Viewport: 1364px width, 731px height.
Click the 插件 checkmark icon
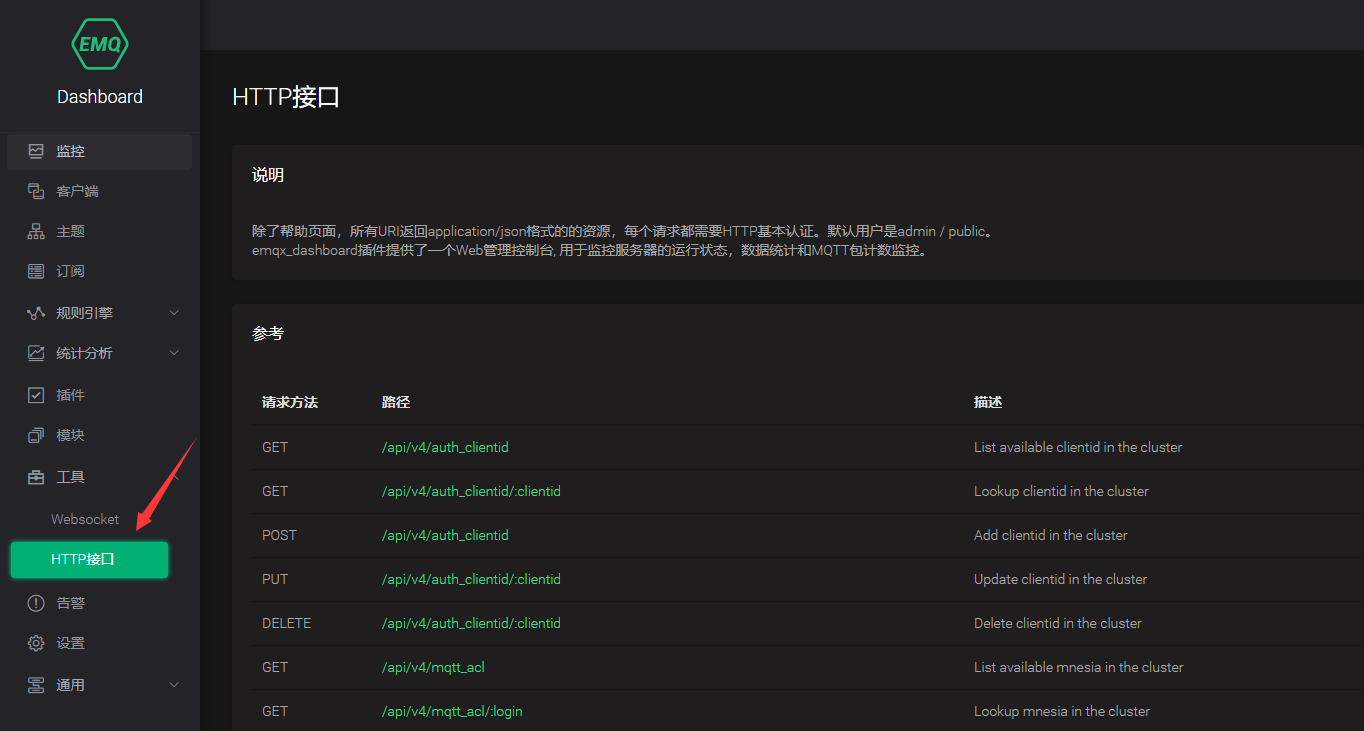(36, 395)
